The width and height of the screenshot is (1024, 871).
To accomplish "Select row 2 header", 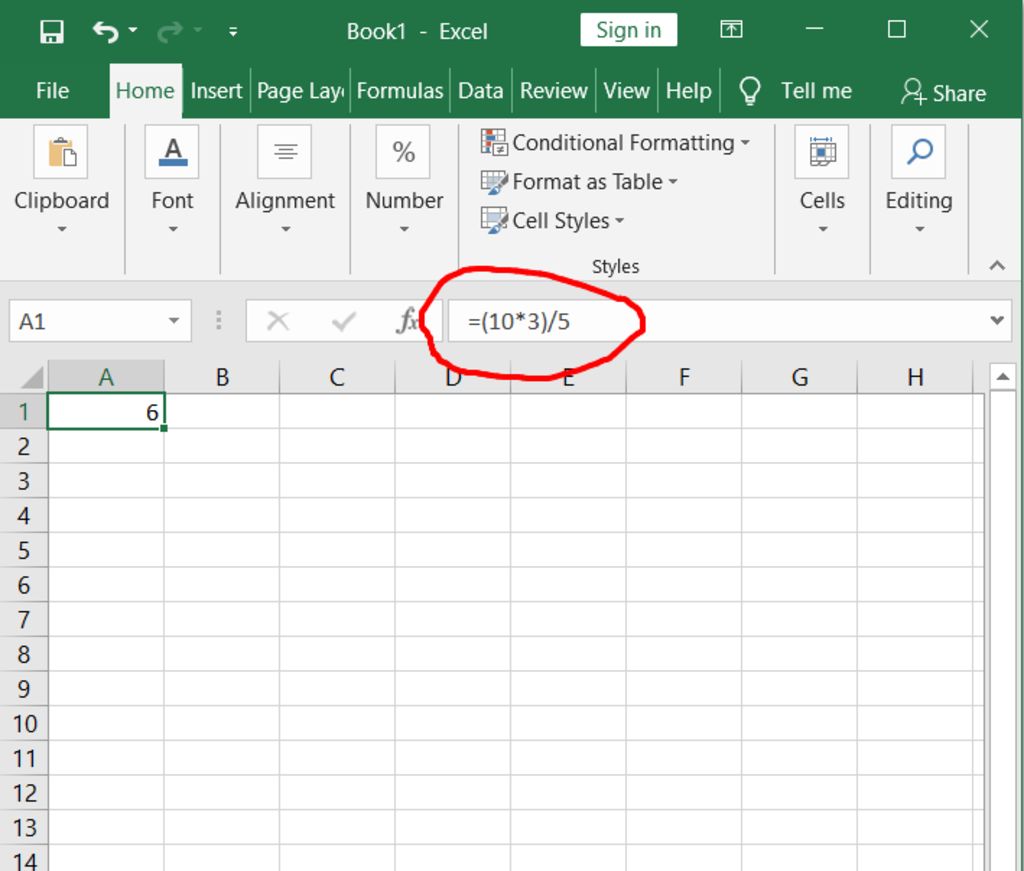I will (24, 446).
